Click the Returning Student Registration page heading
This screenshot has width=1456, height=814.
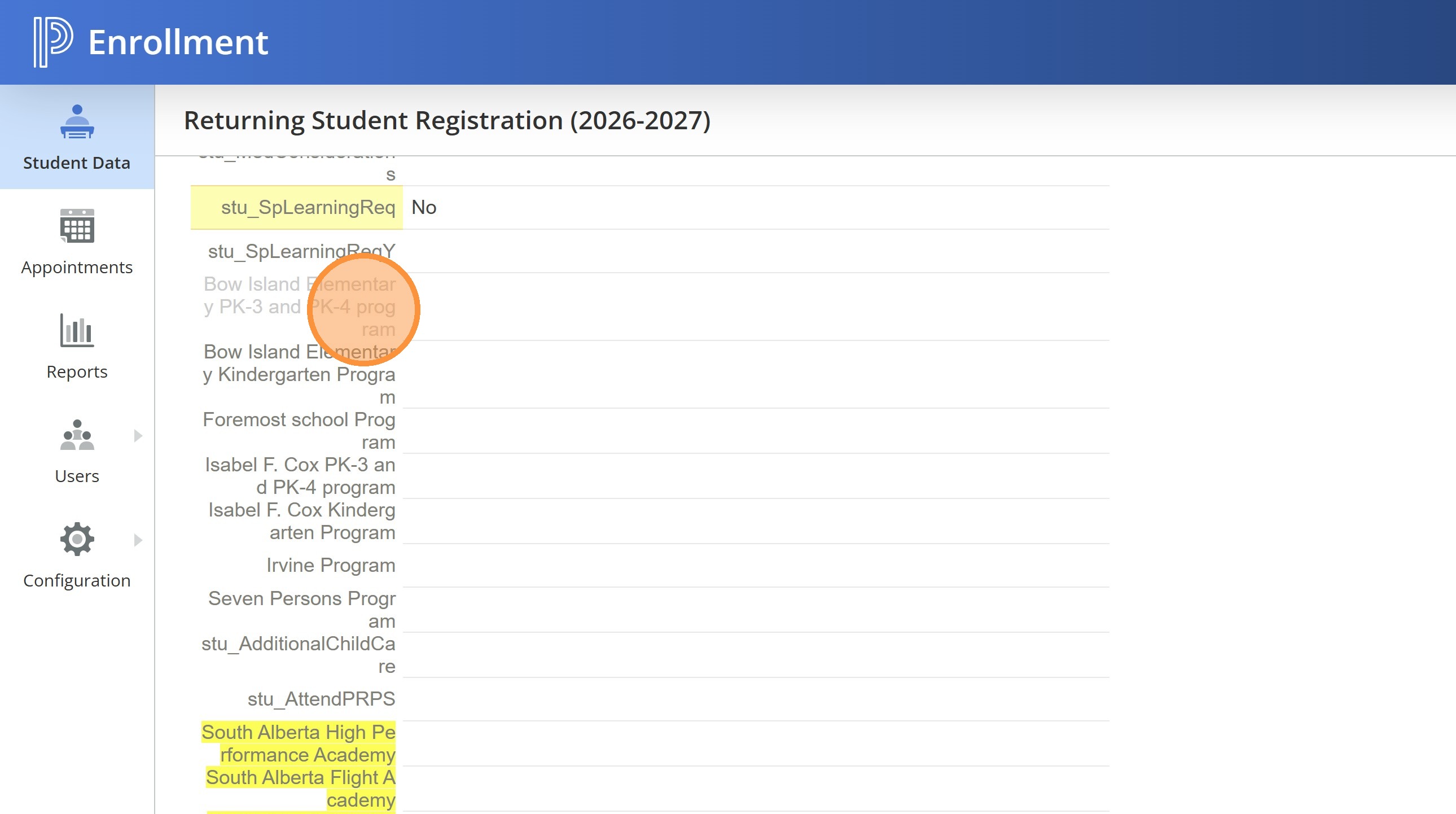(446, 120)
